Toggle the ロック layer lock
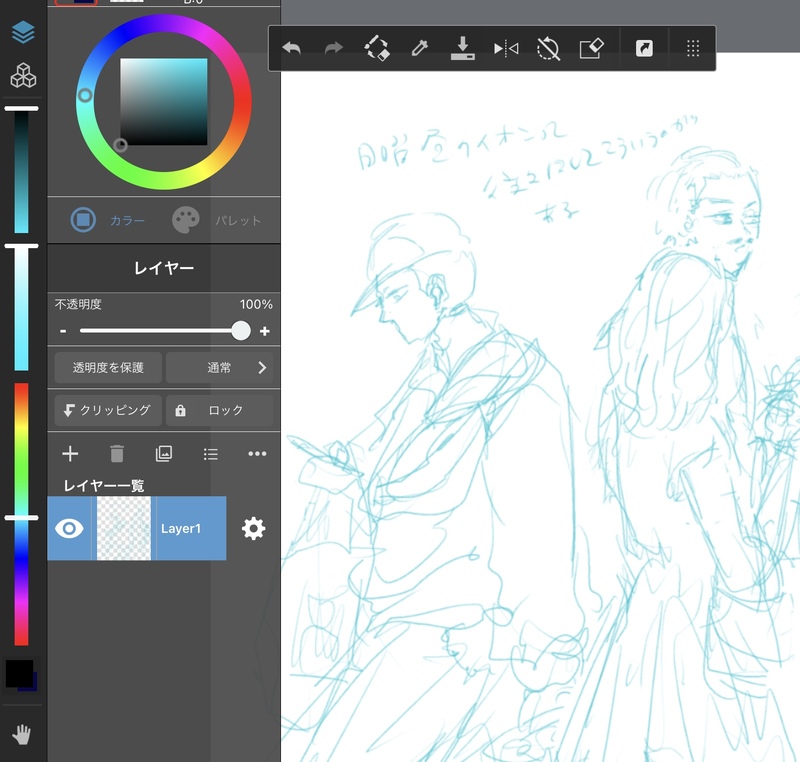Image resolution: width=800 pixels, height=762 pixels. [x=219, y=410]
